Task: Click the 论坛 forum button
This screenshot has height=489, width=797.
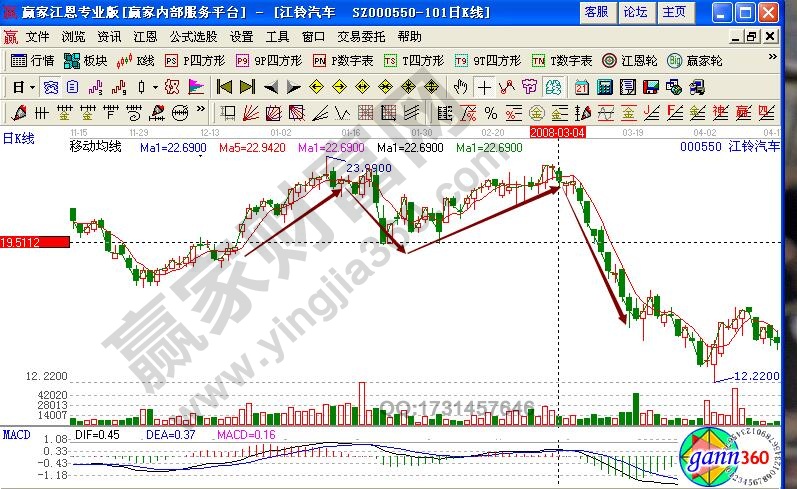Action: click(x=635, y=12)
